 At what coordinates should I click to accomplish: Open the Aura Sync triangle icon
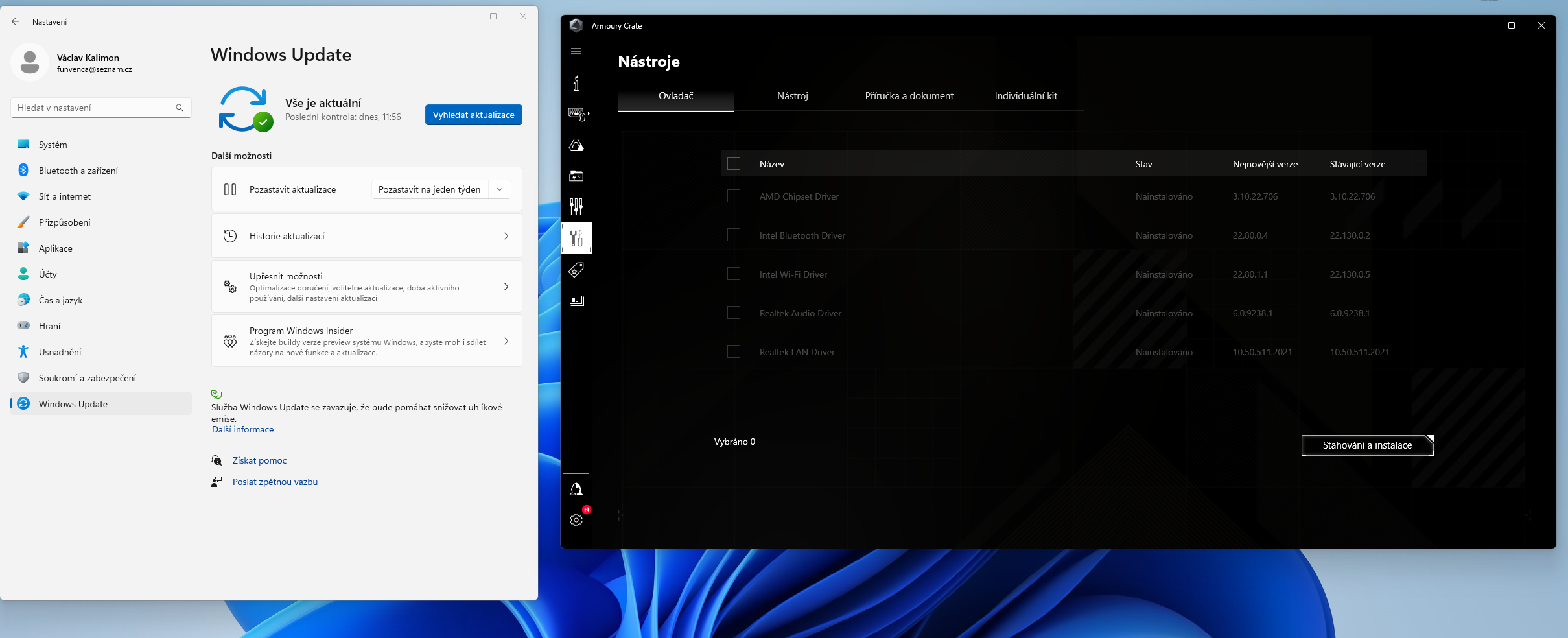576,145
